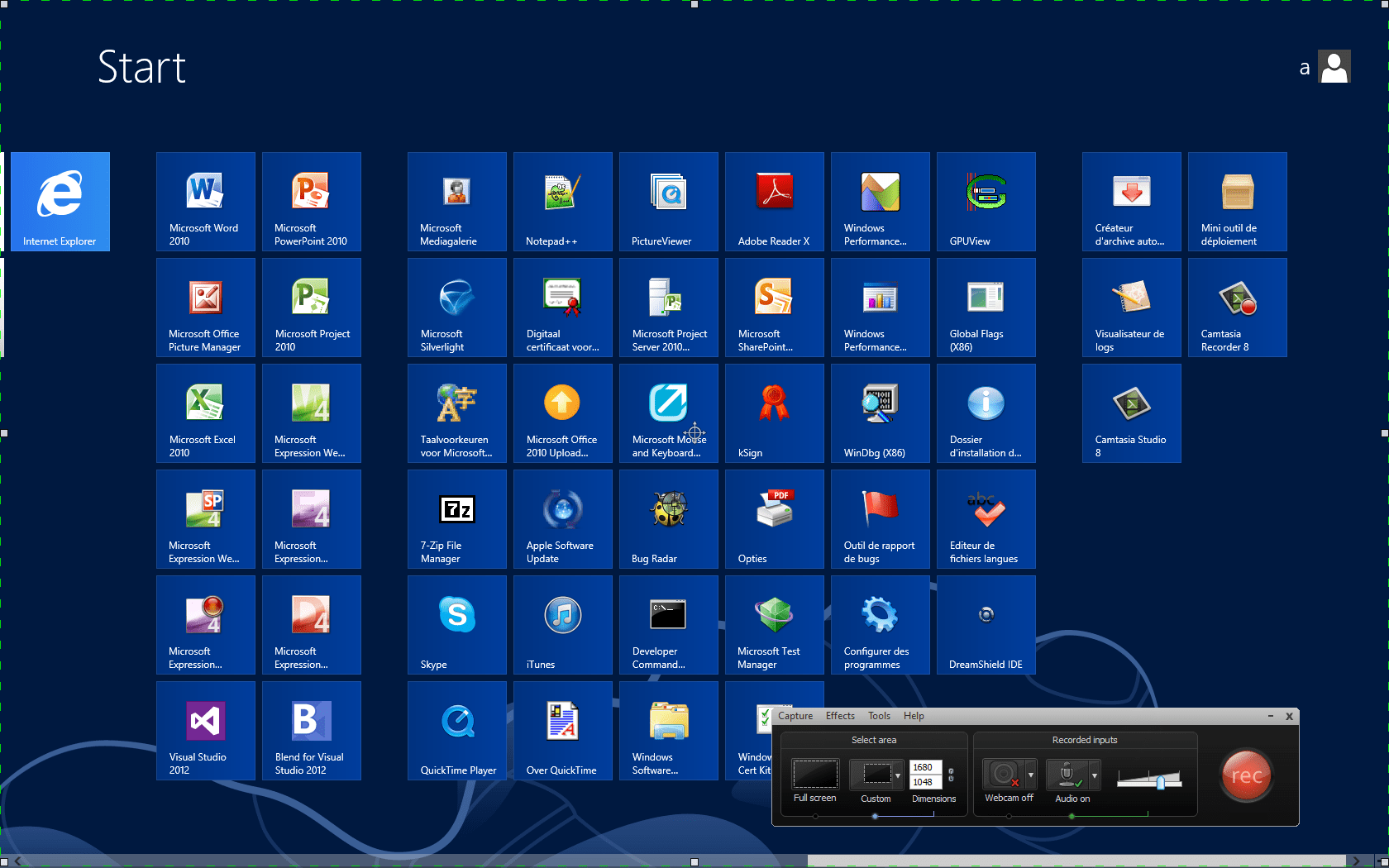Click the scrollbar left arrow
The image size is (1389, 868).
(x=18, y=861)
